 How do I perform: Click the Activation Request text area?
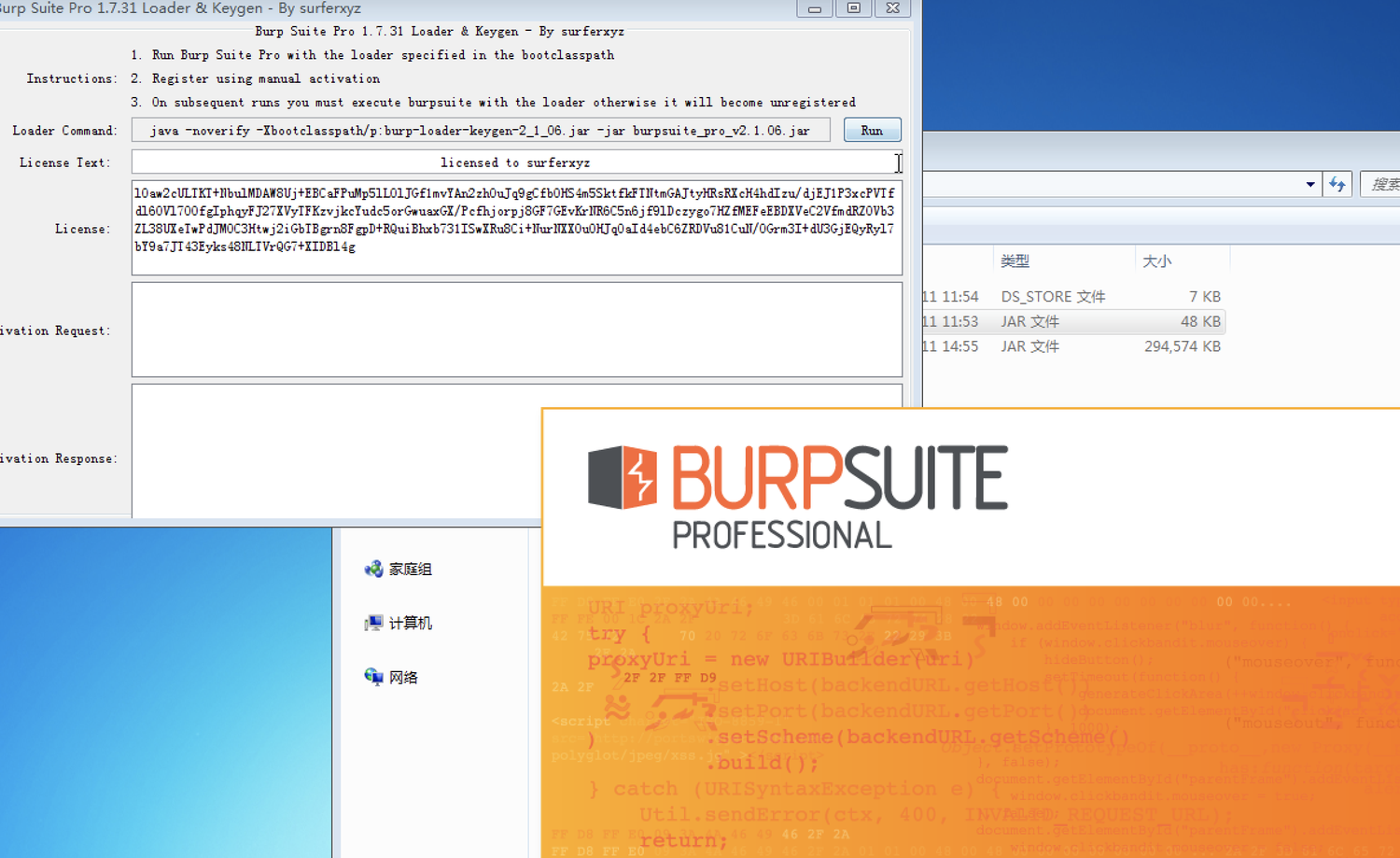(x=516, y=330)
